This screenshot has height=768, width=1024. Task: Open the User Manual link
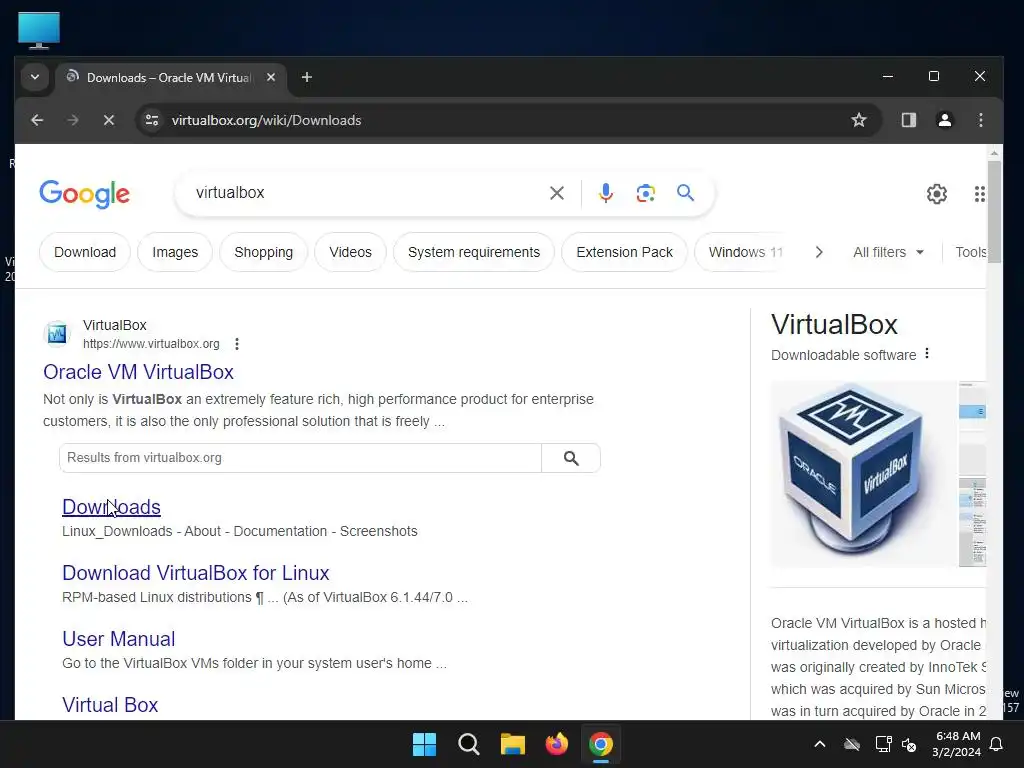(118, 639)
